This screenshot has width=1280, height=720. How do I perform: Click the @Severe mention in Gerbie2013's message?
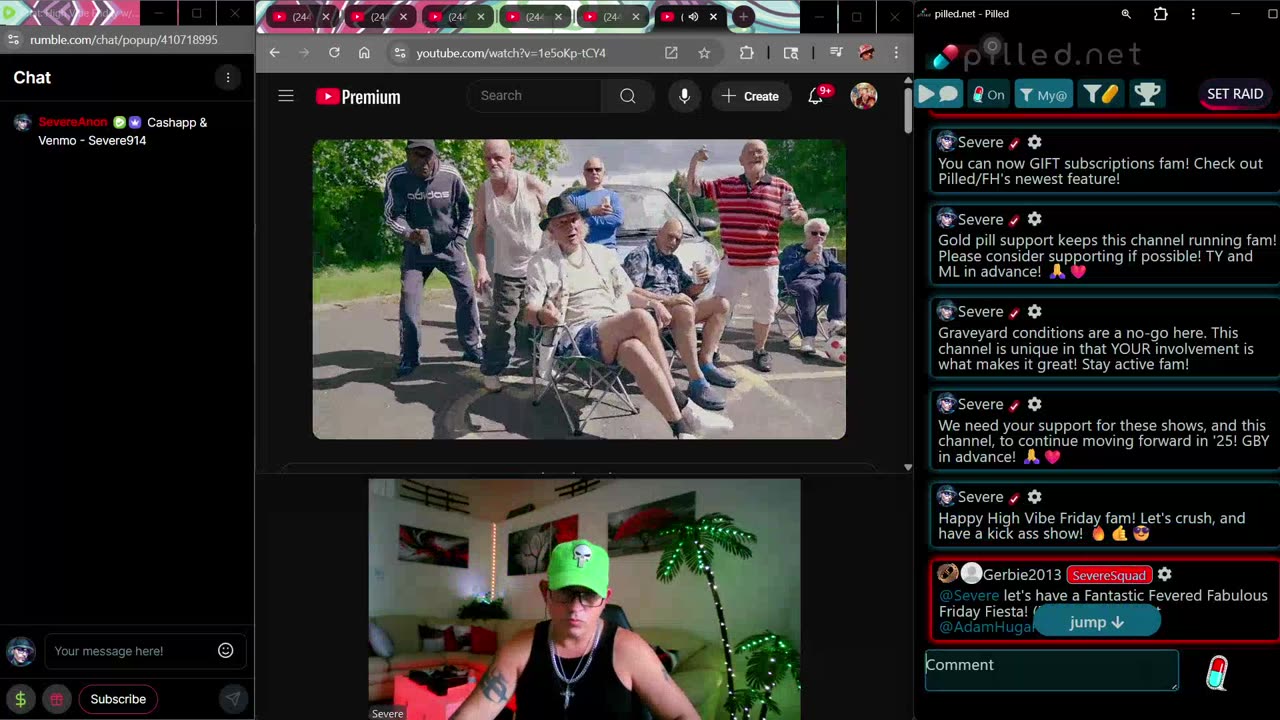(x=969, y=596)
